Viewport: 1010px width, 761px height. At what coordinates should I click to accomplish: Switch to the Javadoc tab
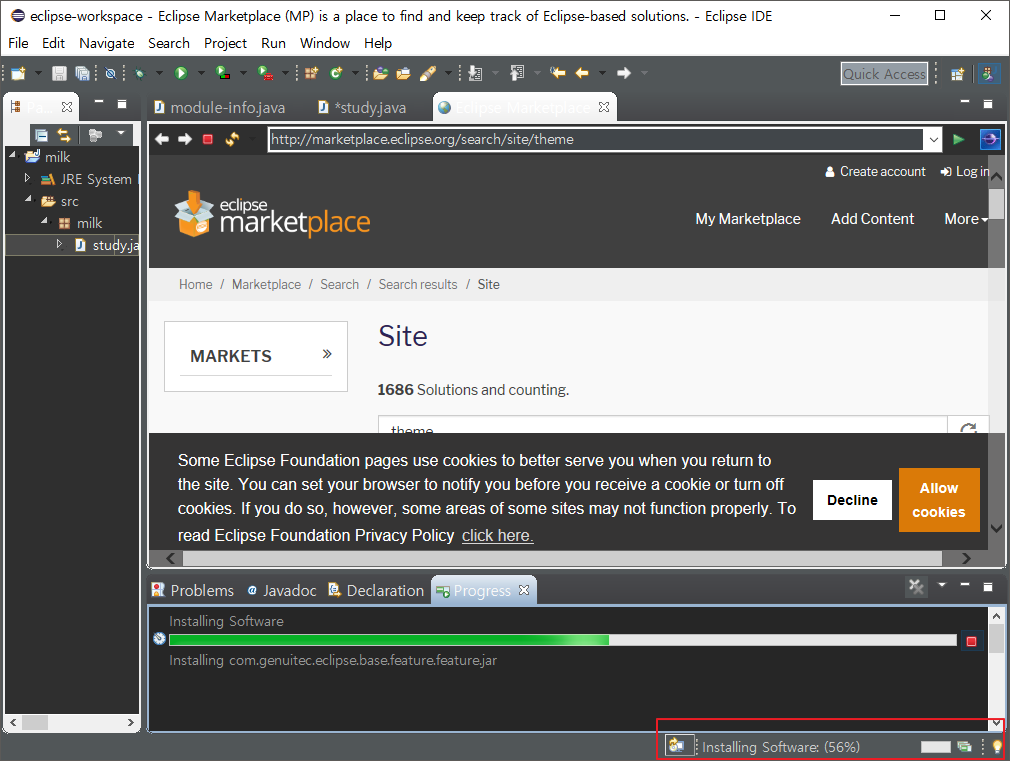coord(283,590)
